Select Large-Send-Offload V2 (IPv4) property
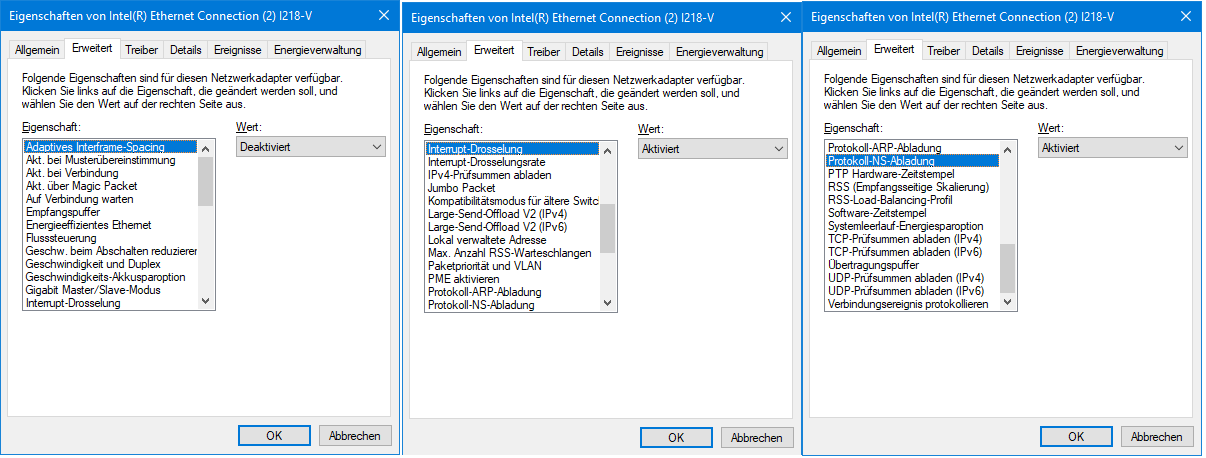 (497, 214)
